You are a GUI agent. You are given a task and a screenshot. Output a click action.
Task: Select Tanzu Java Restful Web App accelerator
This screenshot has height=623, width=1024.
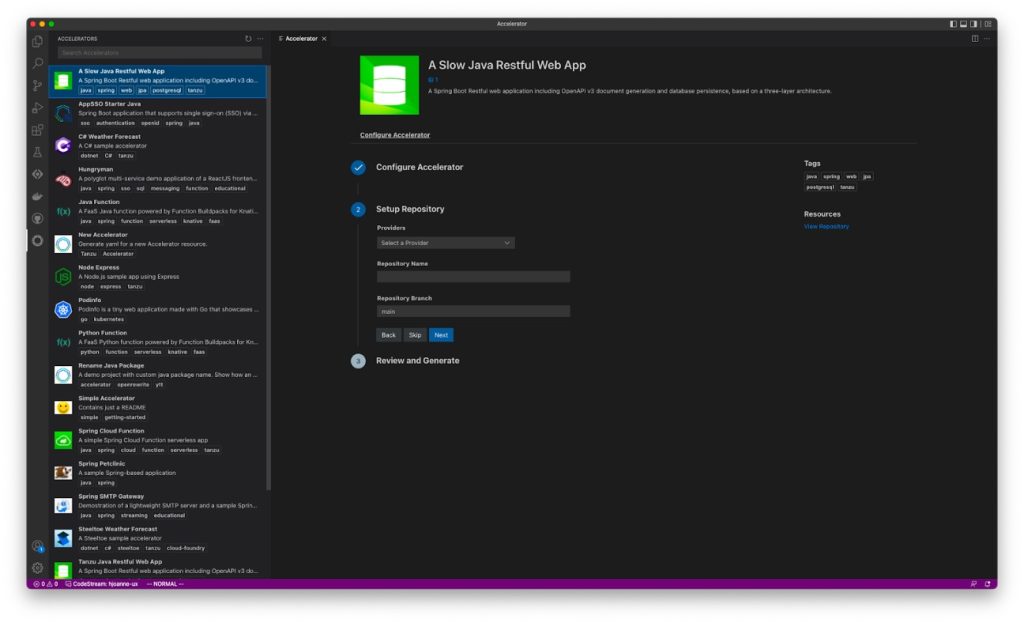(x=158, y=567)
